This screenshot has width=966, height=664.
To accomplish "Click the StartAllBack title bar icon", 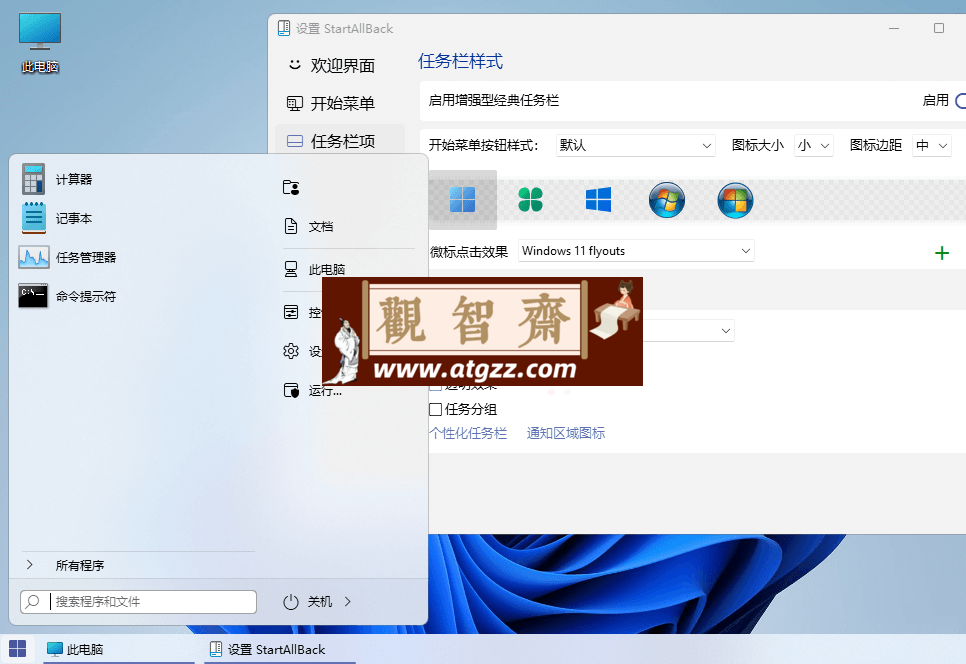I will pos(283,28).
